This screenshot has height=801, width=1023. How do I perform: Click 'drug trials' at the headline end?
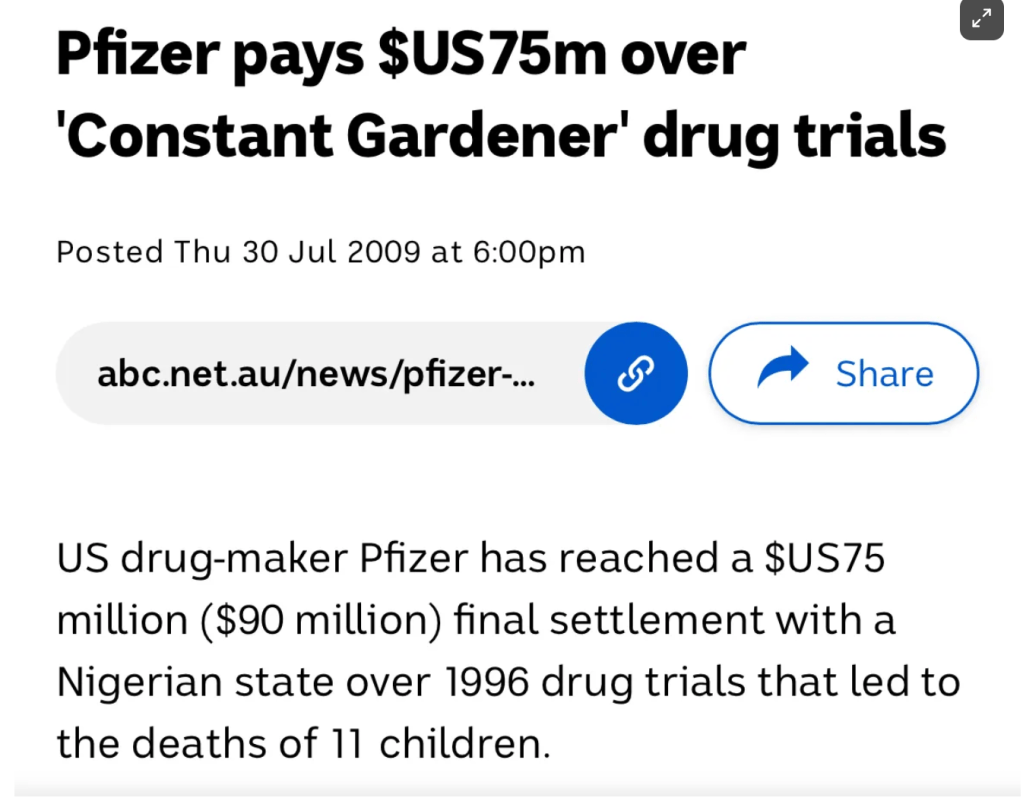(x=793, y=136)
